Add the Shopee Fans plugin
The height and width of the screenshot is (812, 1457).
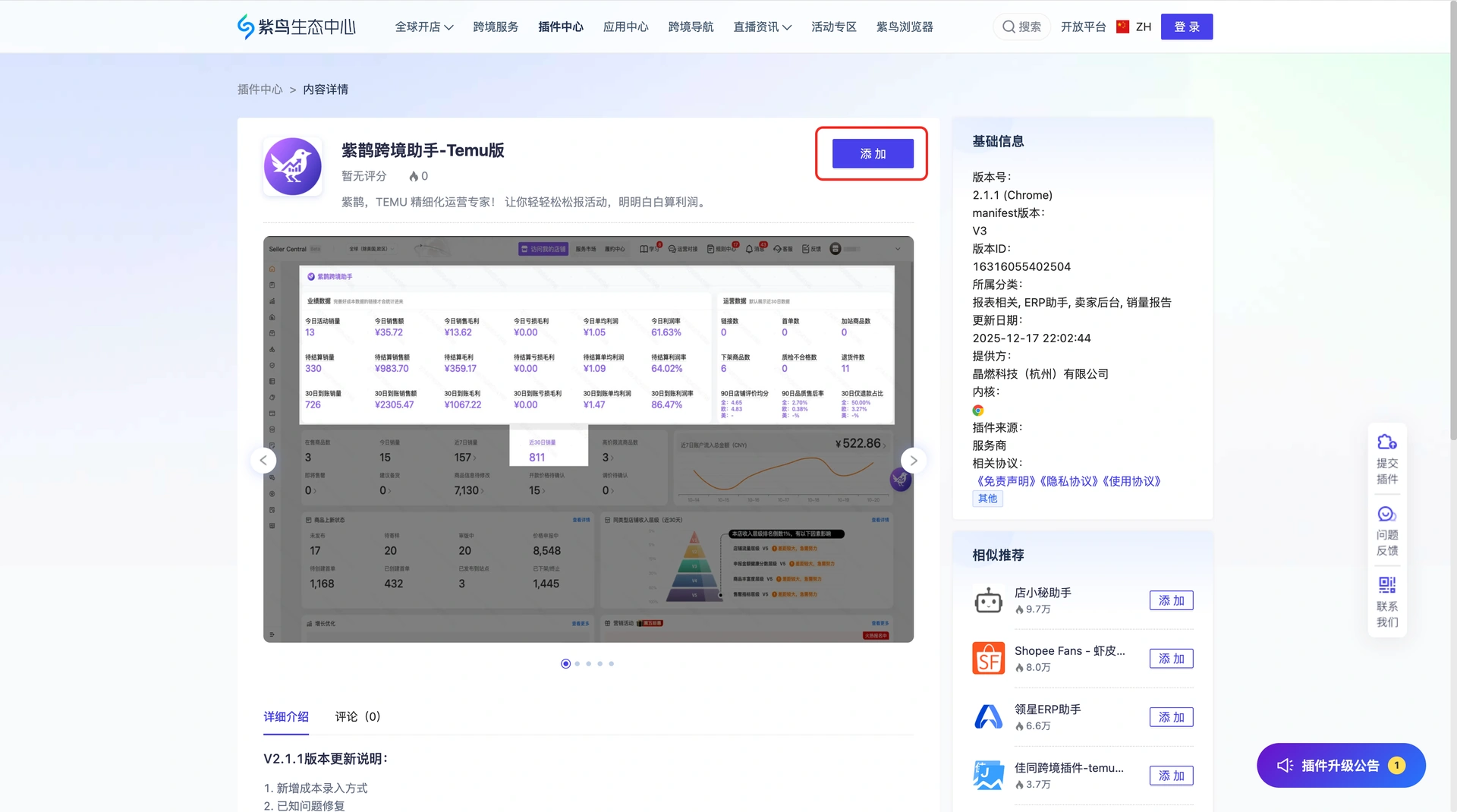[1171, 659]
